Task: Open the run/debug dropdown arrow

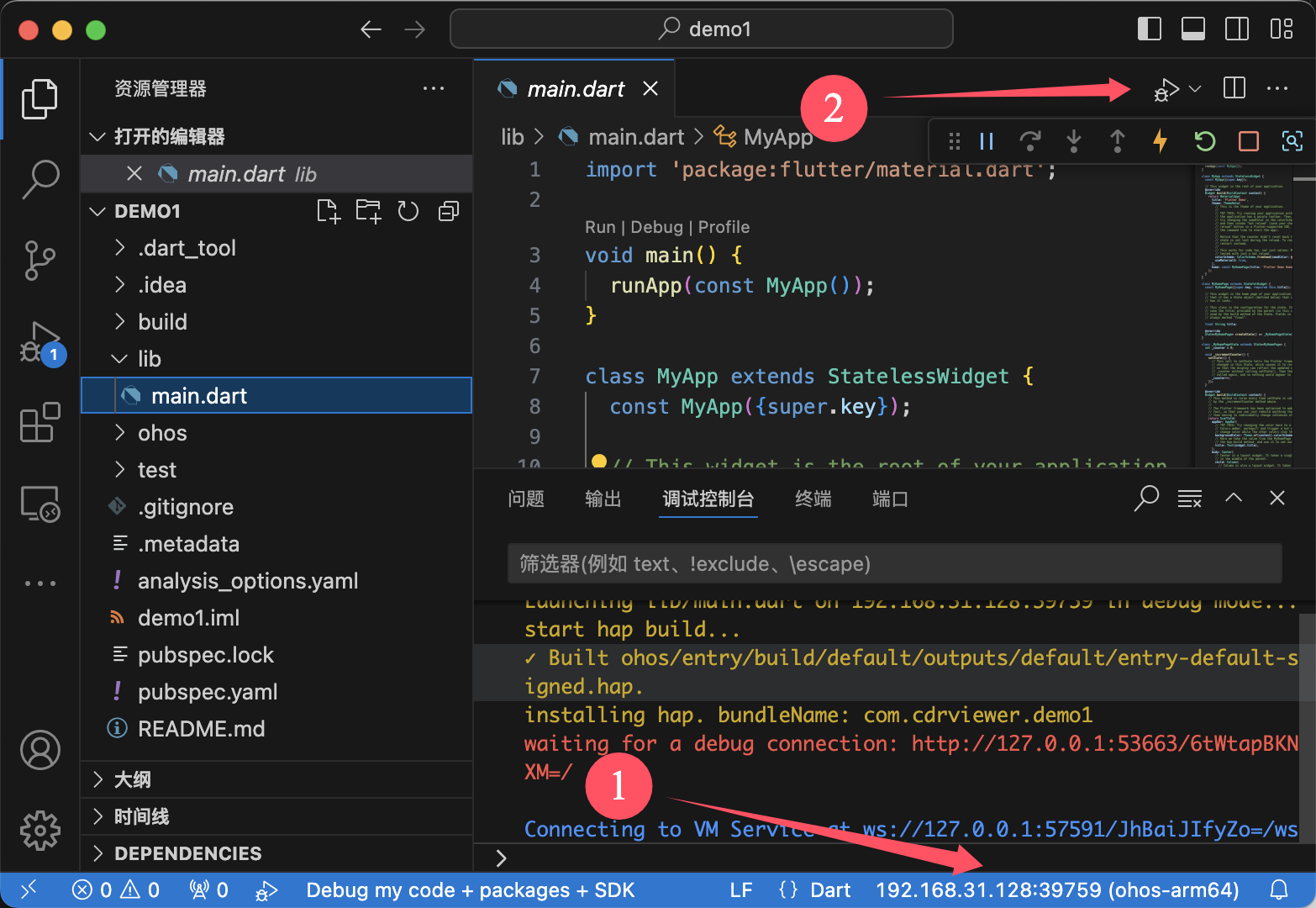Action: [x=1195, y=89]
